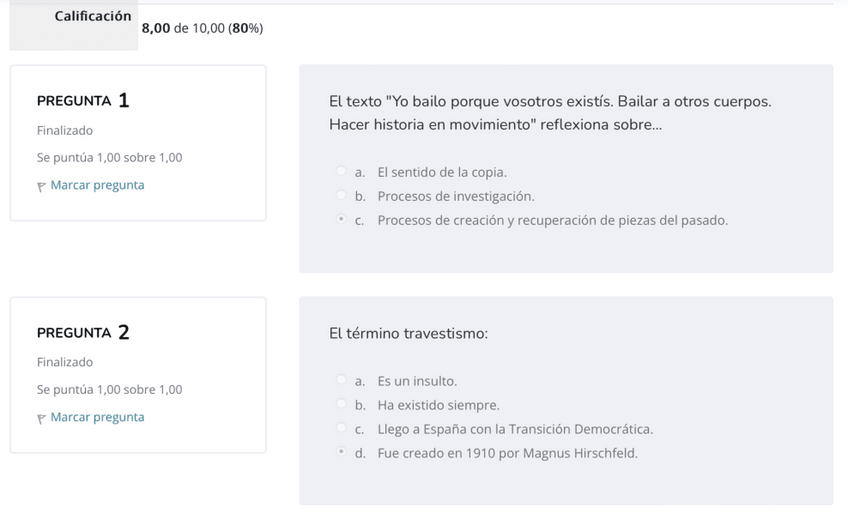848x519 pixels.
Task: Click the Finalizado status under Pregunta 1
Action: [x=65, y=131]
